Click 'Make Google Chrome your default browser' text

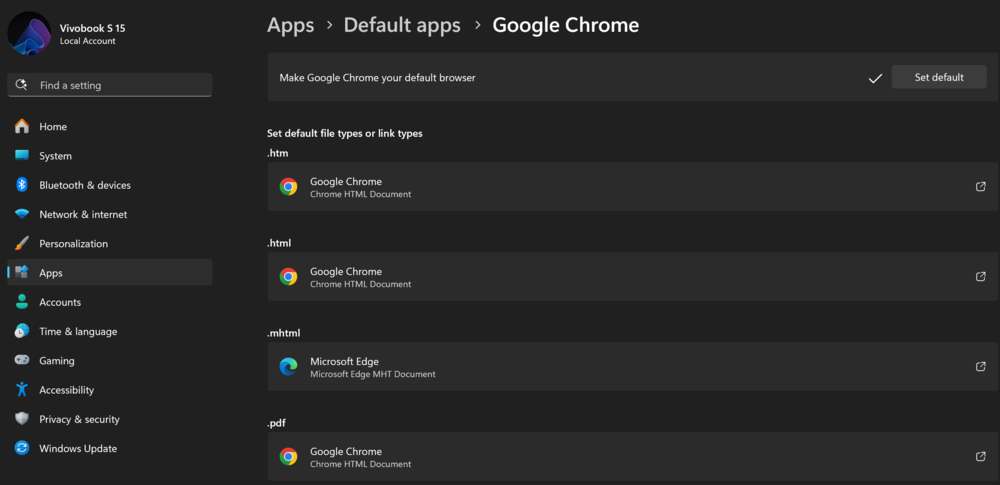pos(378,78)
